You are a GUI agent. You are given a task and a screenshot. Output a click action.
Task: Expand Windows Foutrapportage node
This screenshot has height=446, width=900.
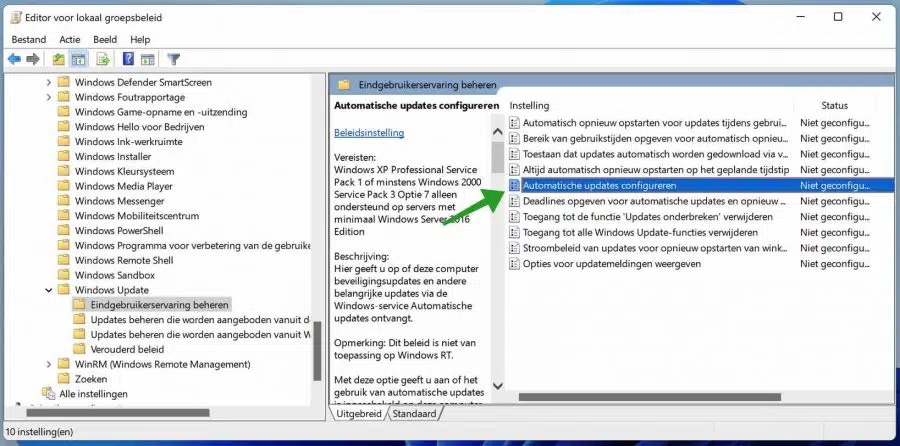click(x=49, y=97)
